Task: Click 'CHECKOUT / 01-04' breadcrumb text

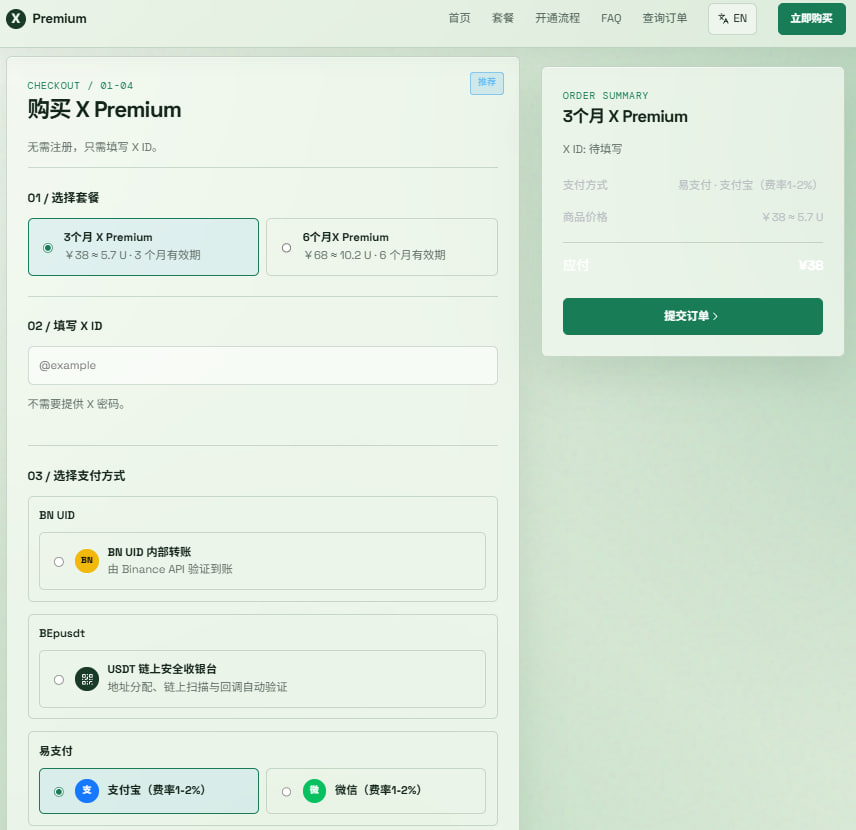Action: [x=80, y=86]
